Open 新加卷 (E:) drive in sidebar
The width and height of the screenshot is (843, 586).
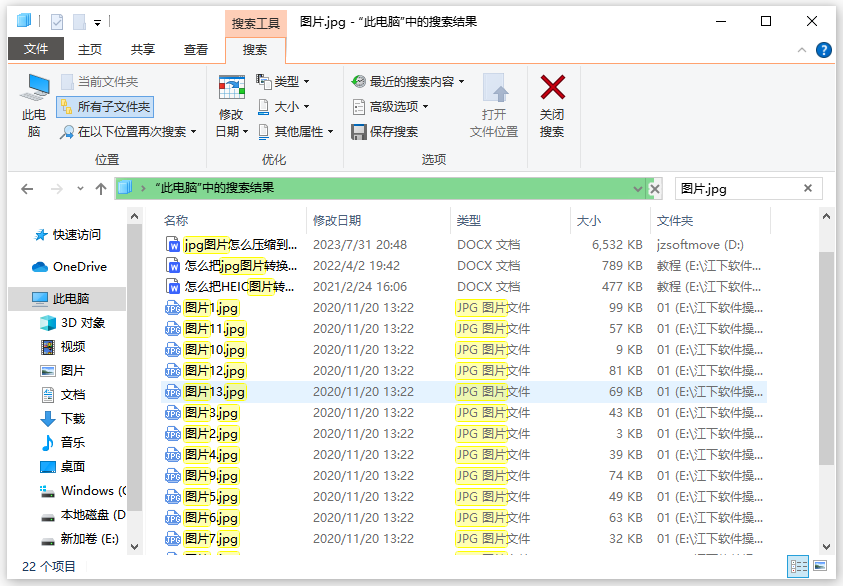[x=80, y=538]
